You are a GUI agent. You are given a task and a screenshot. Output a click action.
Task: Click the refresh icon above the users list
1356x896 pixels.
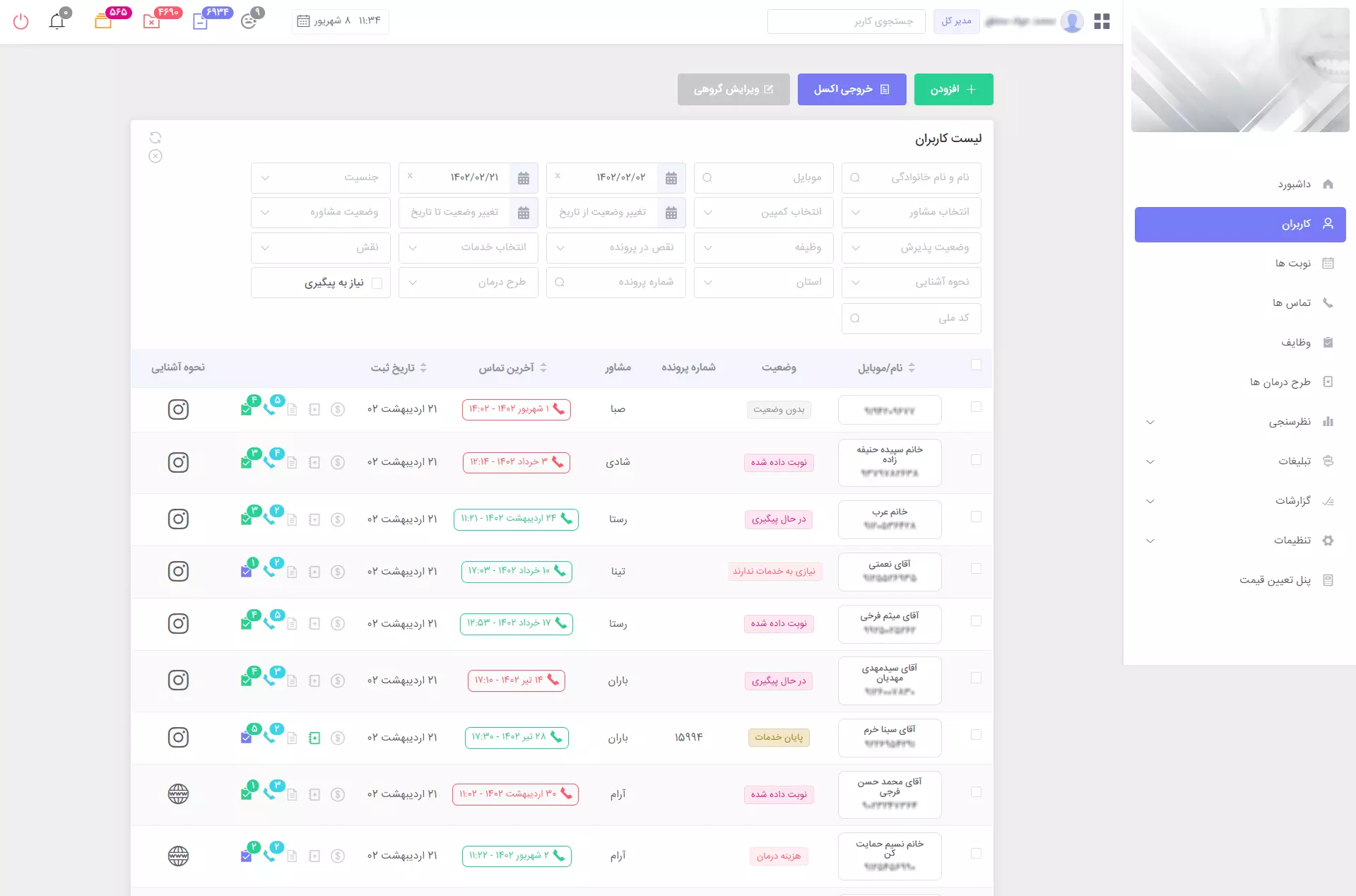tap(155, 138)
